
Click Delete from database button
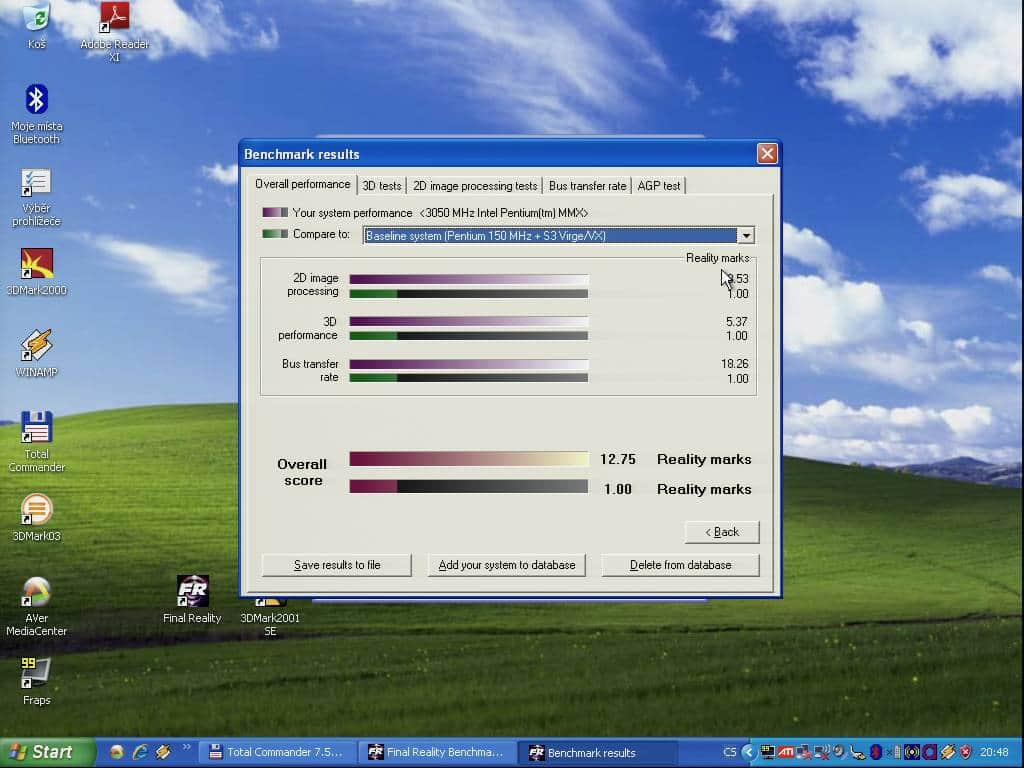click(680, 565)
